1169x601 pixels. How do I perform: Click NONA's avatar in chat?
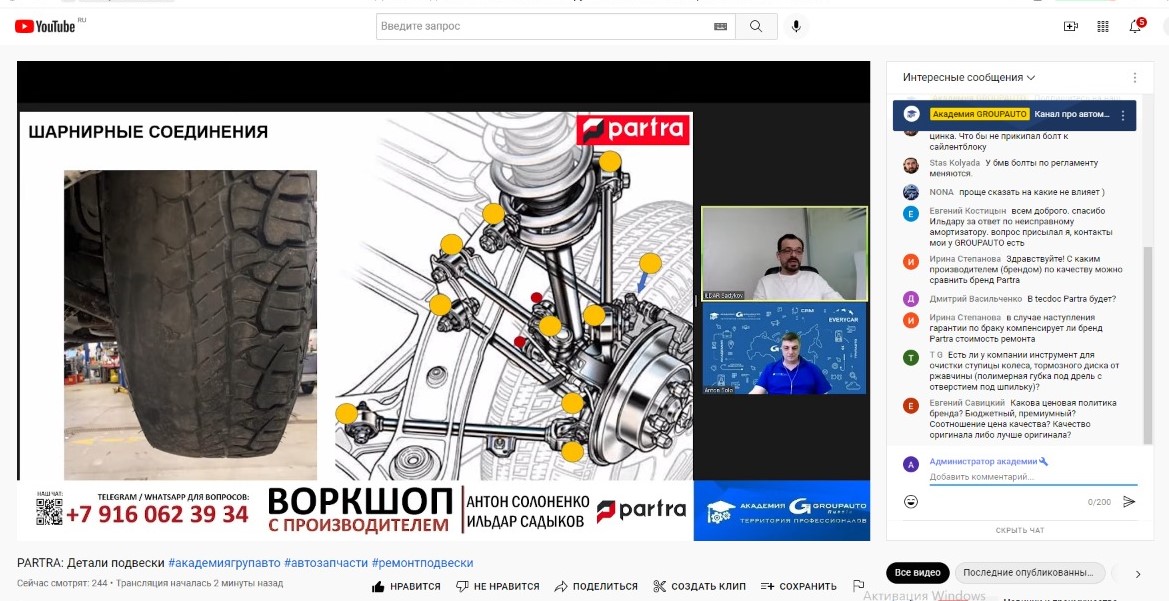click(910, 192)
